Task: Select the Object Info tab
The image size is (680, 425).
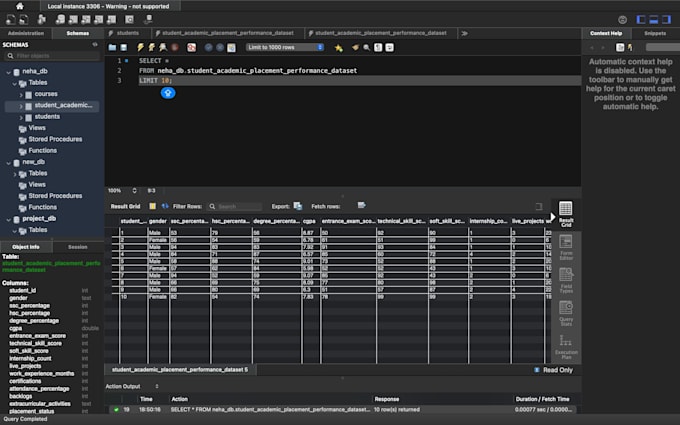Action: (x=26, y=247)
